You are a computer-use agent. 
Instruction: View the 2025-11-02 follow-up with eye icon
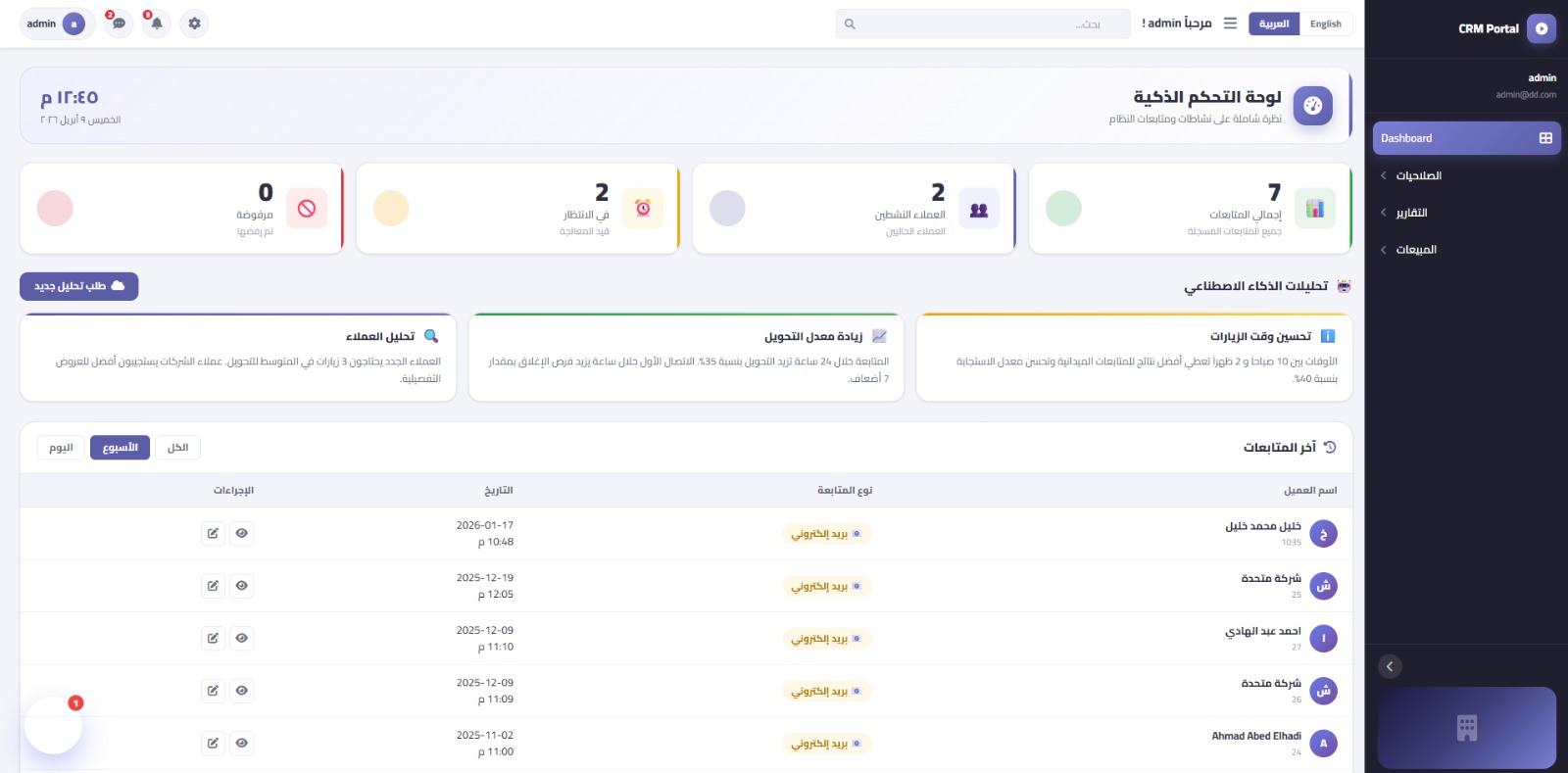point(242,743)
